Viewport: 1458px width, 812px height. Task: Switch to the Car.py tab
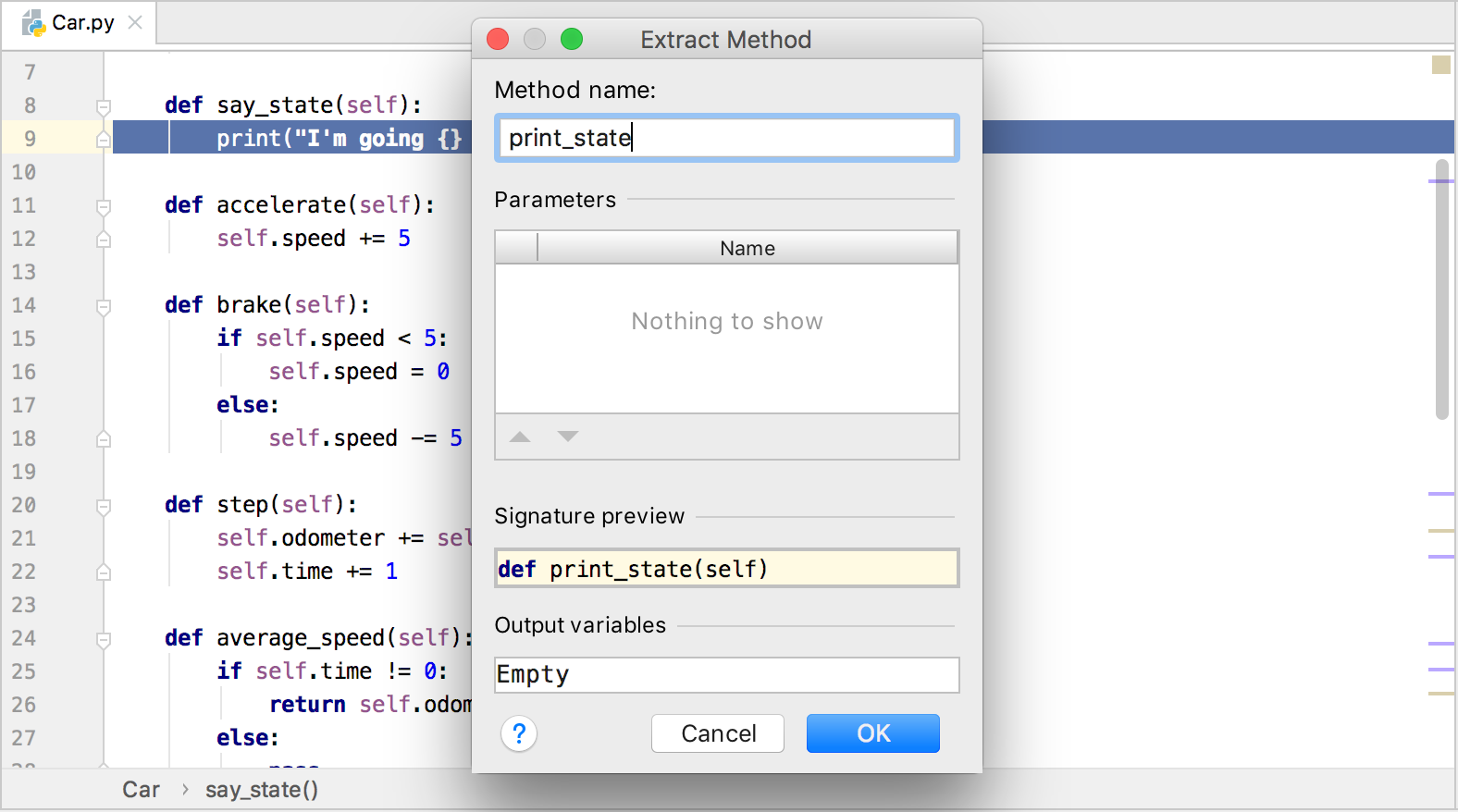[82, 22]
